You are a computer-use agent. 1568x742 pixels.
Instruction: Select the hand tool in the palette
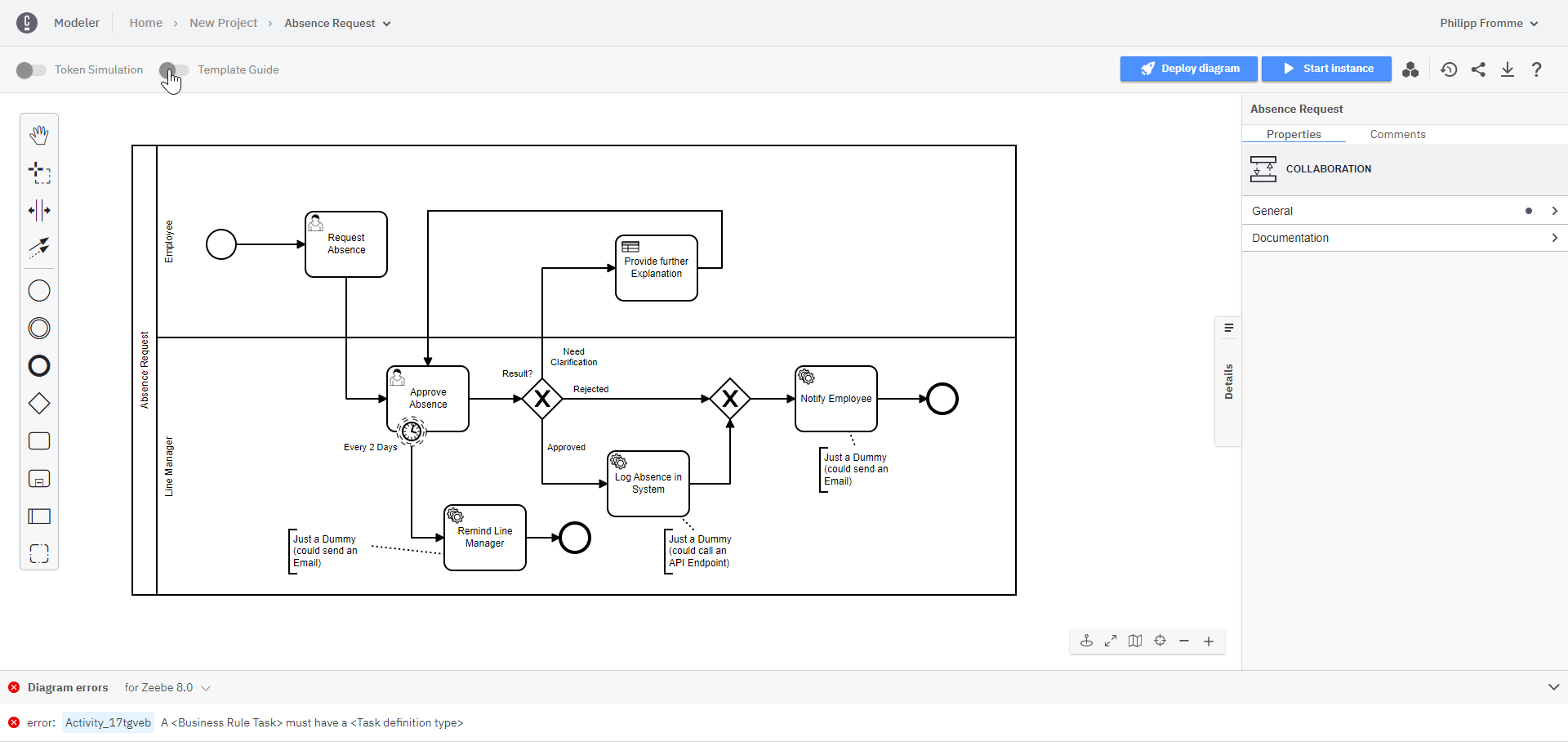pos(38,134)
